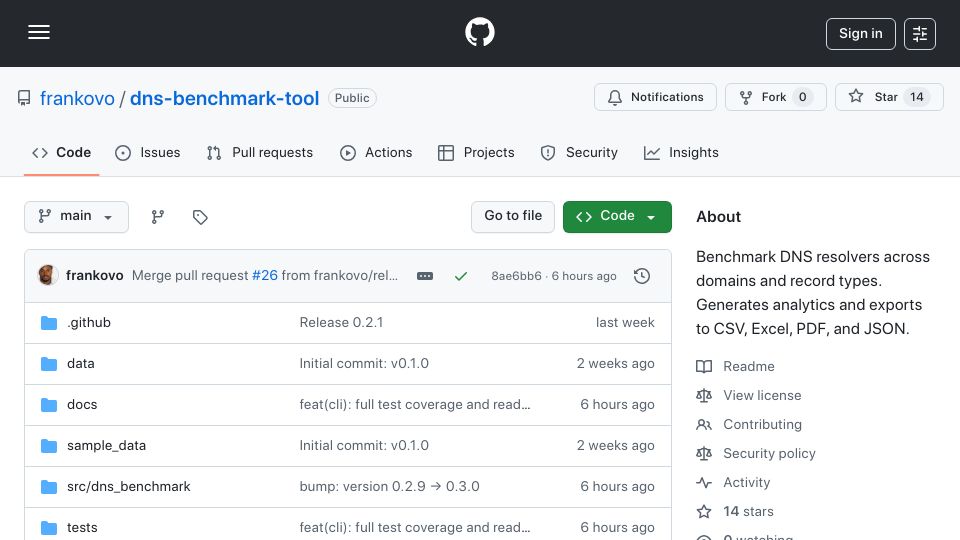Screen dimensions: 960x540
Task: Open pull request #26 link
Action: click(264, 276)
